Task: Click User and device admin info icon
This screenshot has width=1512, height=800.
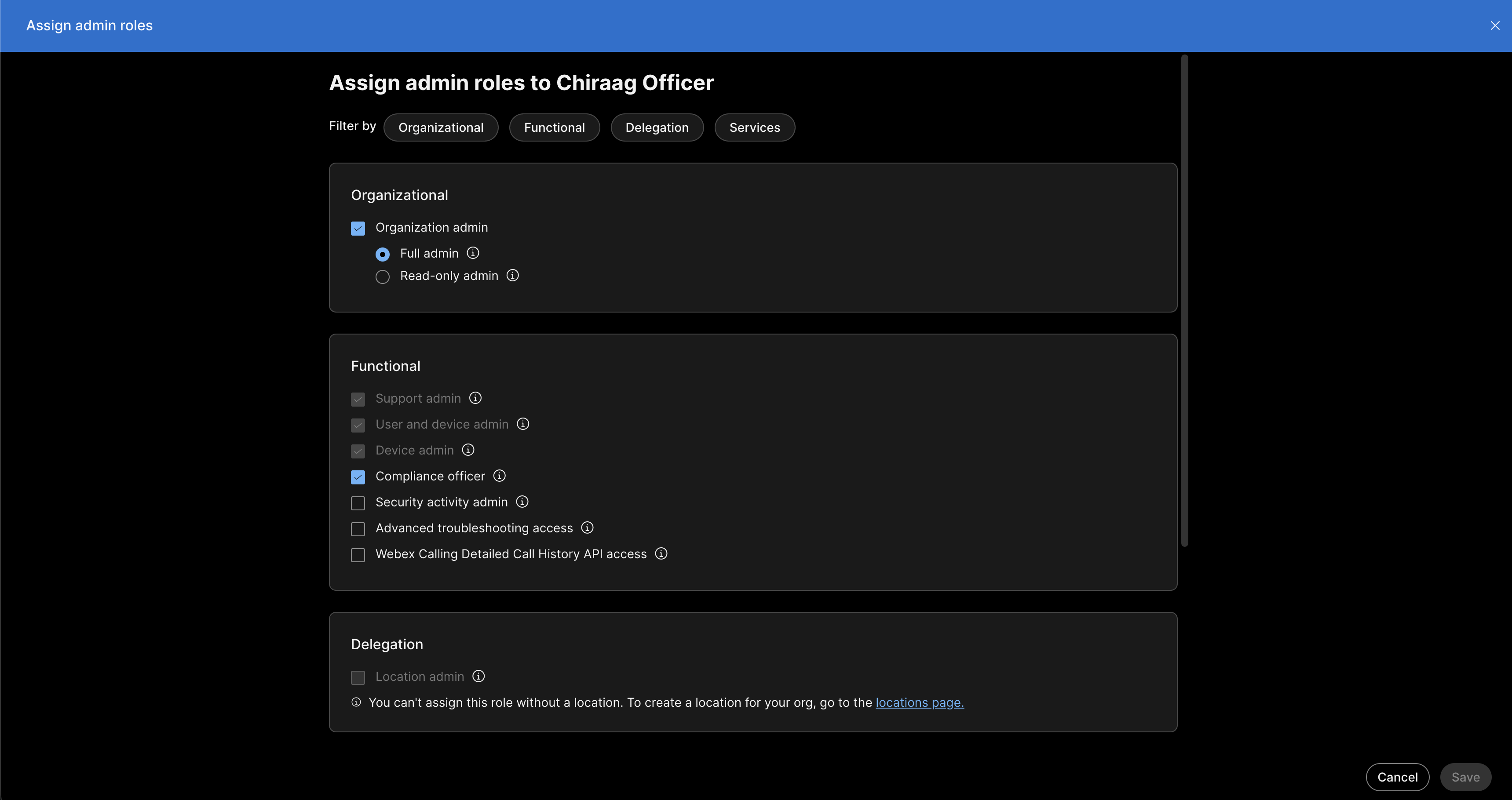Action: click(x=523, y=423)
